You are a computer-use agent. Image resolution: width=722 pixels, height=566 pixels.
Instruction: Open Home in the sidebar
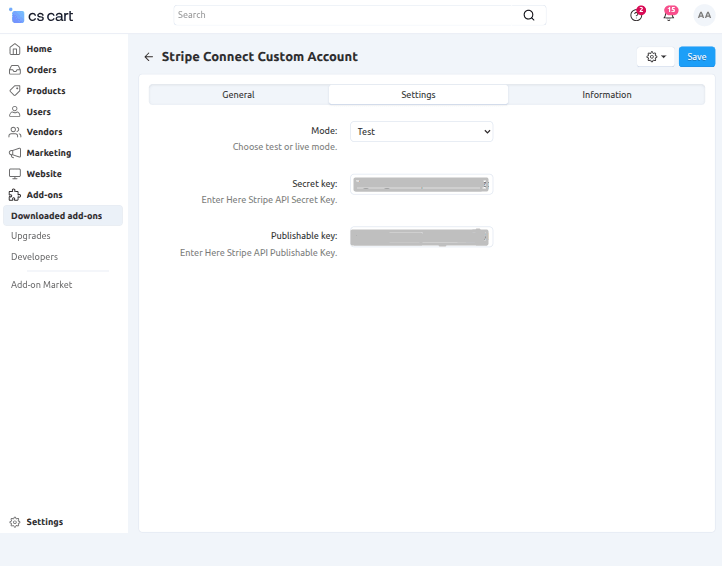(39, 49)
